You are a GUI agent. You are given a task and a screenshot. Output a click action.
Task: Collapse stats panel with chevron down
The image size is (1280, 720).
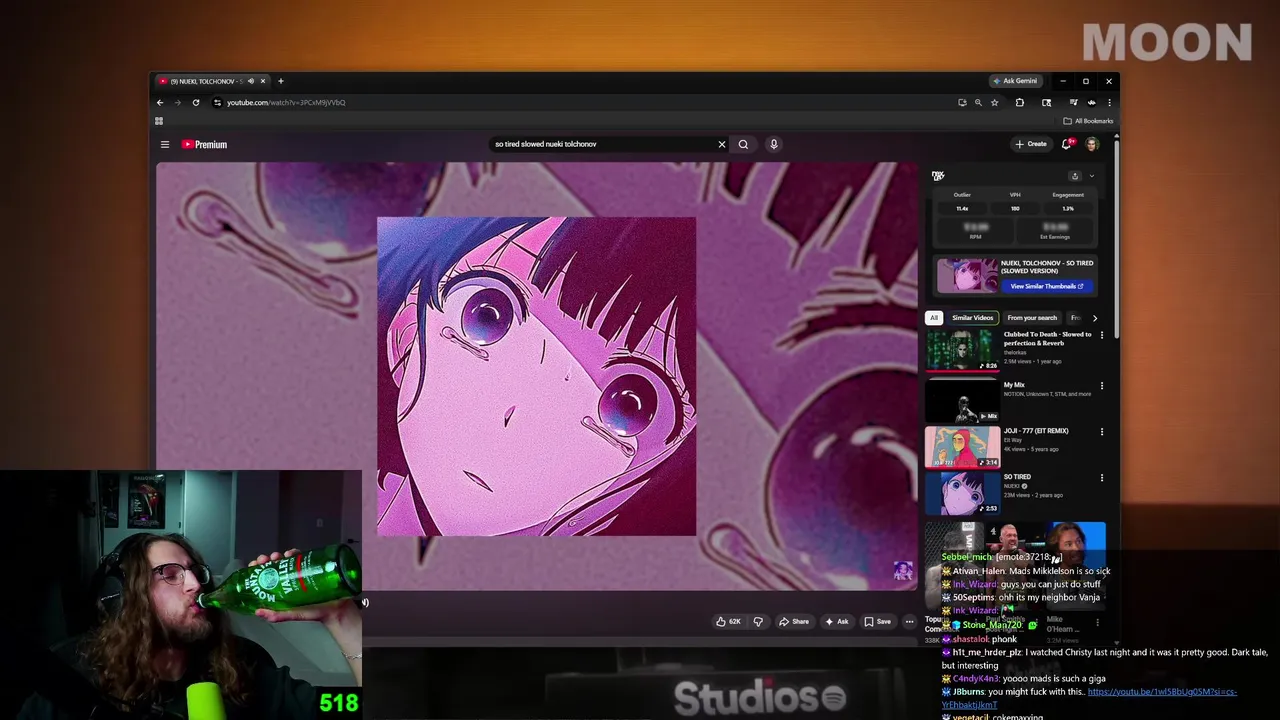tap(1091, 176)
